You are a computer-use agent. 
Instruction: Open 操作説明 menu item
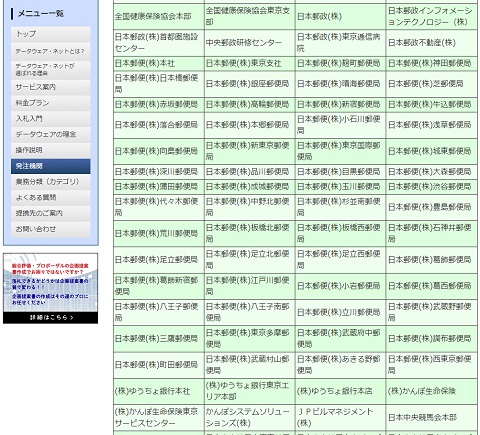point(50,150)
